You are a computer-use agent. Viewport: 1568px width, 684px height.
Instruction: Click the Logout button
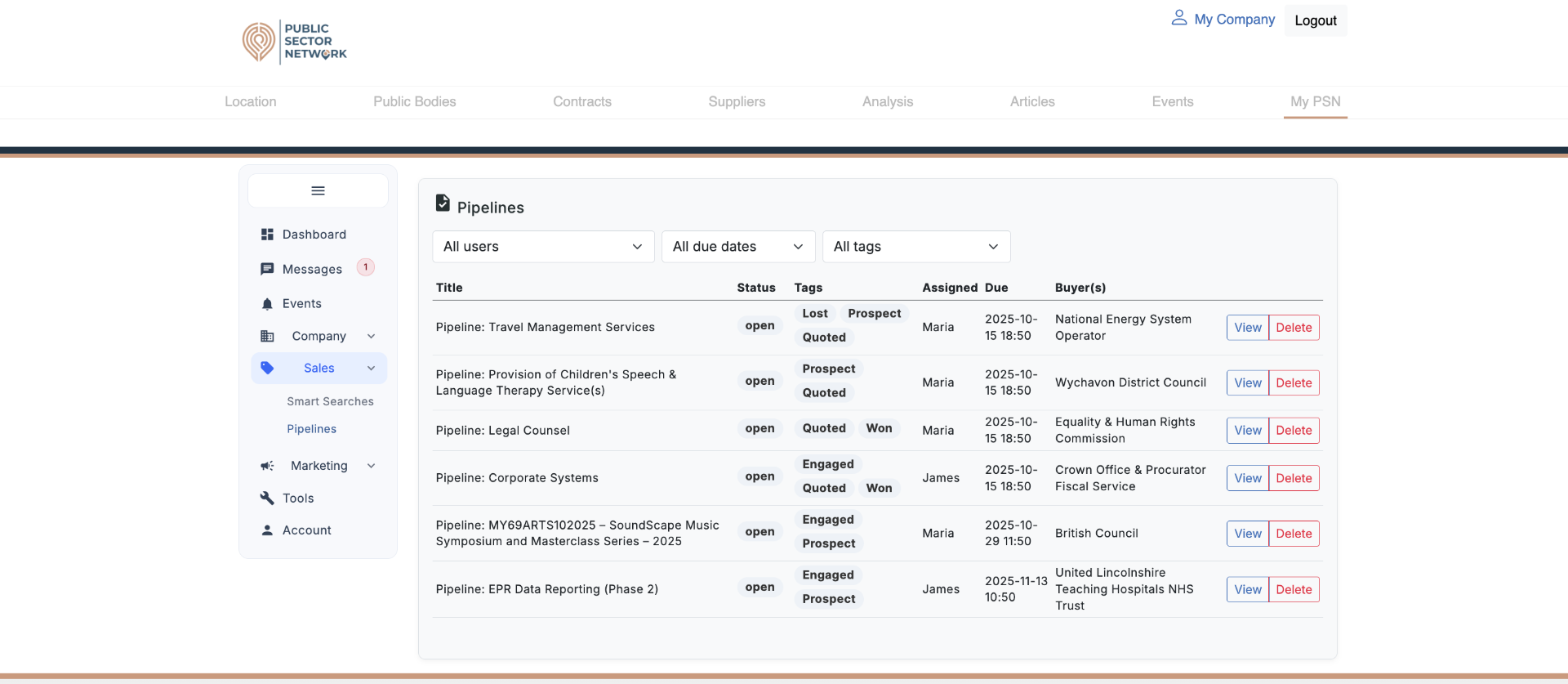tap(1316, 20)
